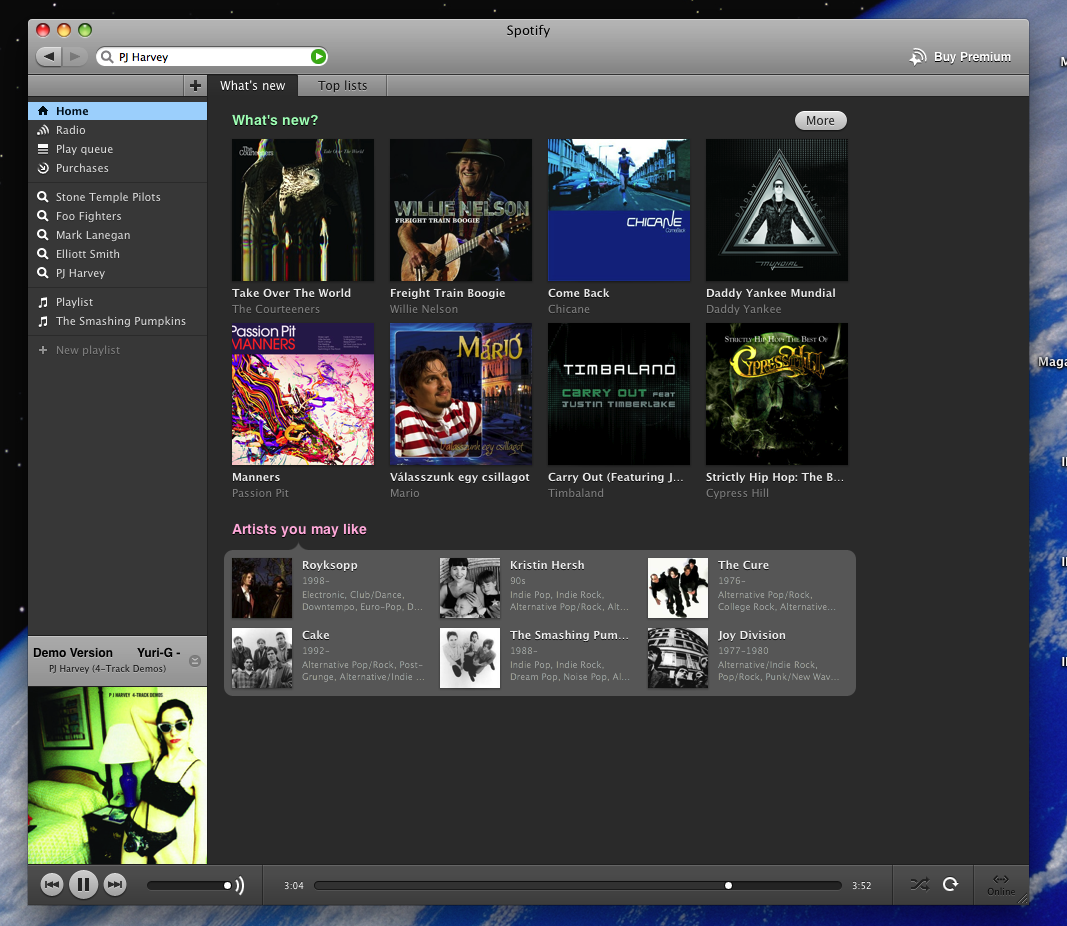Screen dimensions: 1067x926
Task: Open The Smashing Pum... suggested artist
Action: 570,635
